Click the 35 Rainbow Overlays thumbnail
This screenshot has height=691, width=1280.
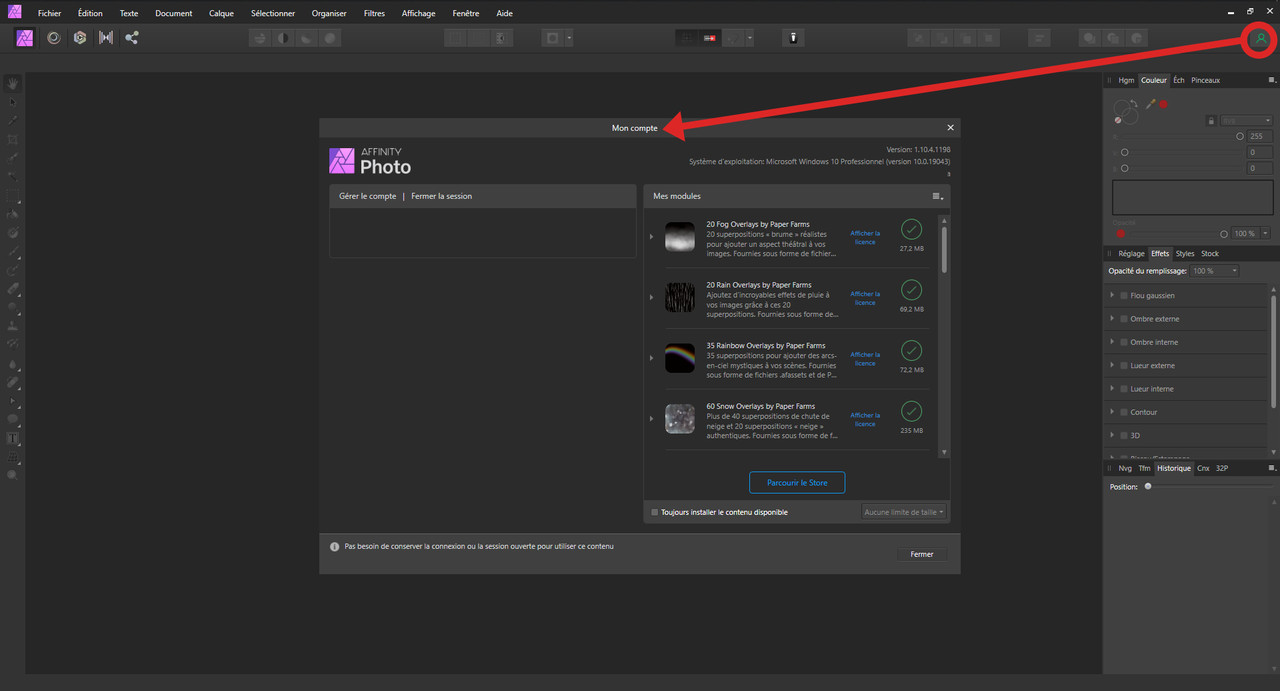coord(680,358)
